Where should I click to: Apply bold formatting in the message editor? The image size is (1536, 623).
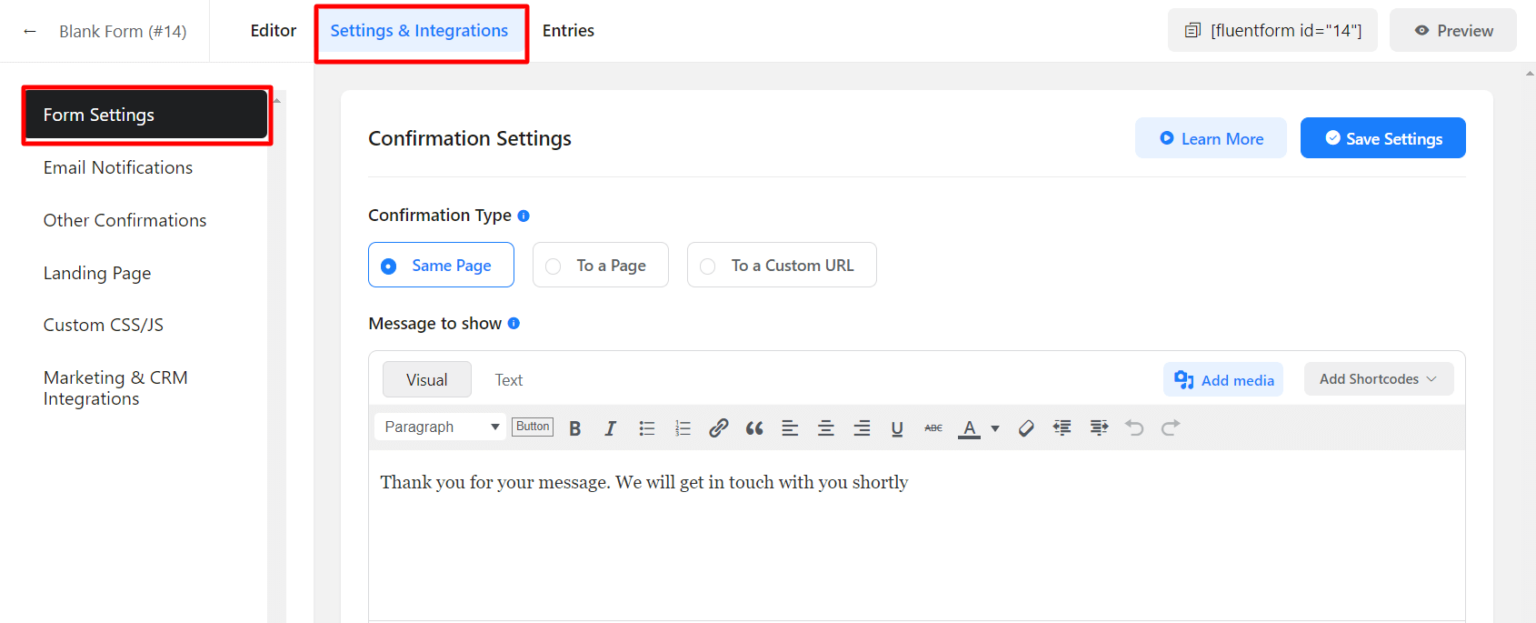click(x=575, y=427)
